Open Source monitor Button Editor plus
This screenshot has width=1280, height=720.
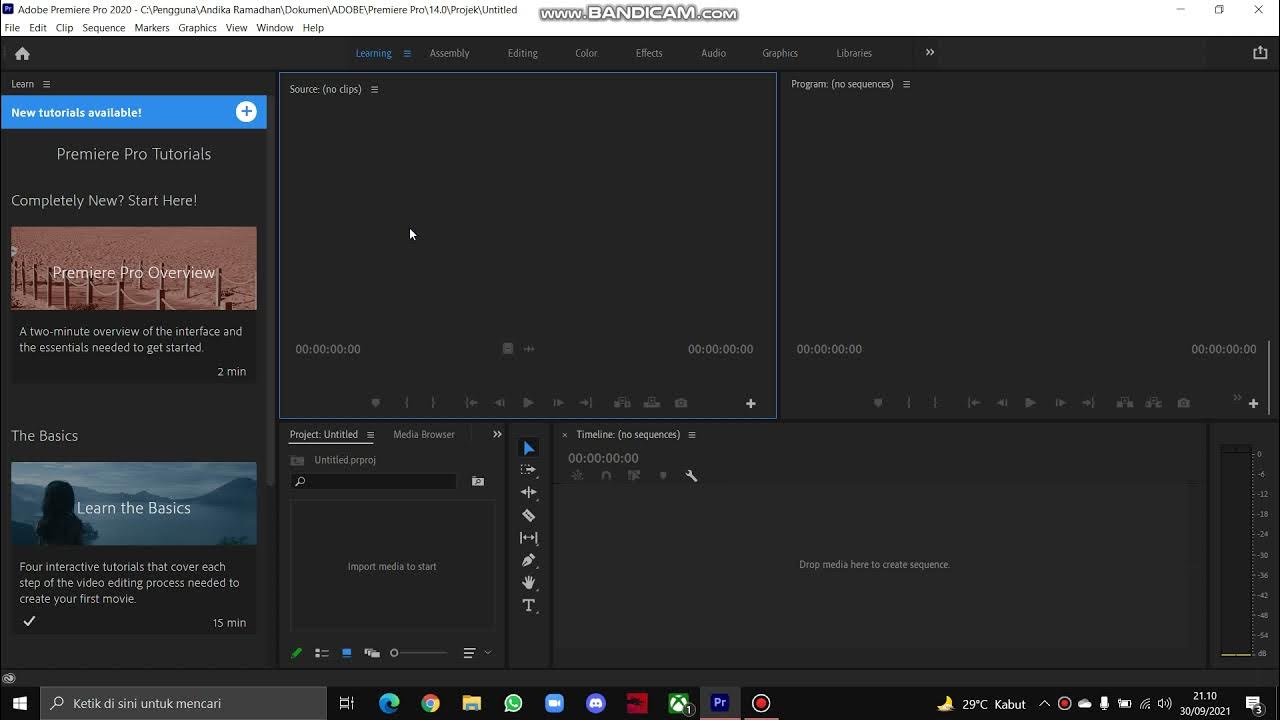pyautogui.click(x=751, y=403)
